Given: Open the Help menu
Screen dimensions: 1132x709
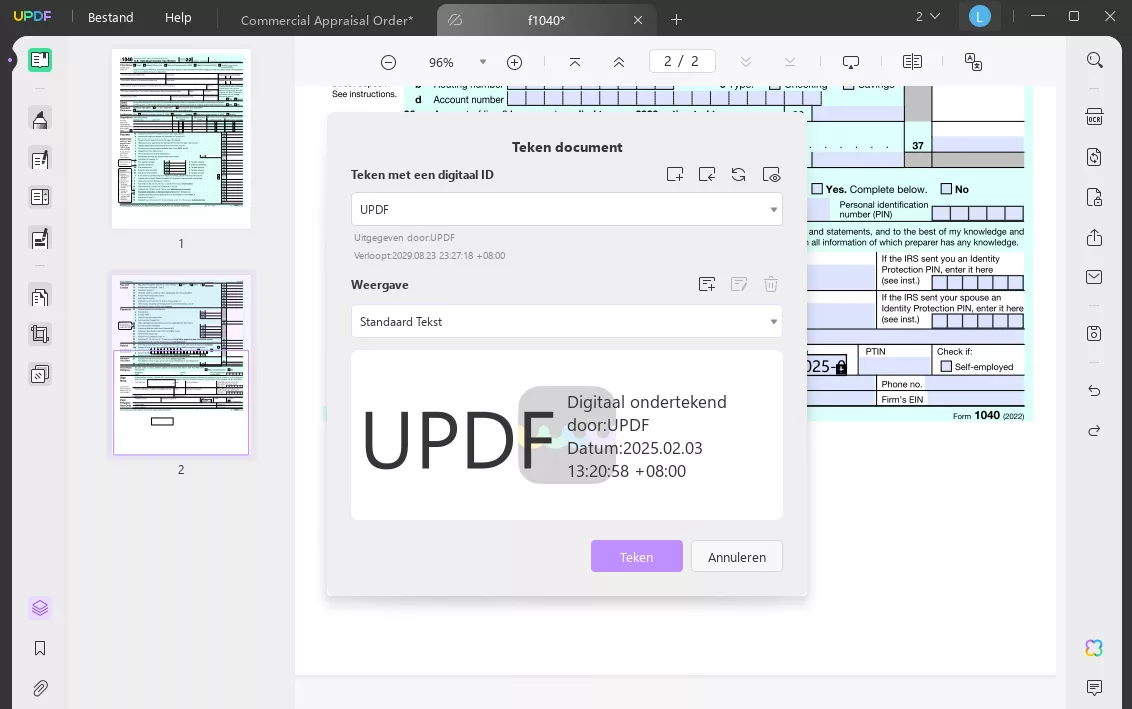Looking at the screenshot, I should [x=178, y=17].
